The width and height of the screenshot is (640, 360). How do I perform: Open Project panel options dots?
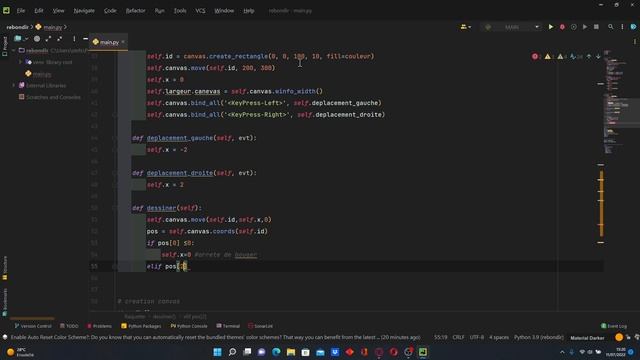[x=74, y=39]
